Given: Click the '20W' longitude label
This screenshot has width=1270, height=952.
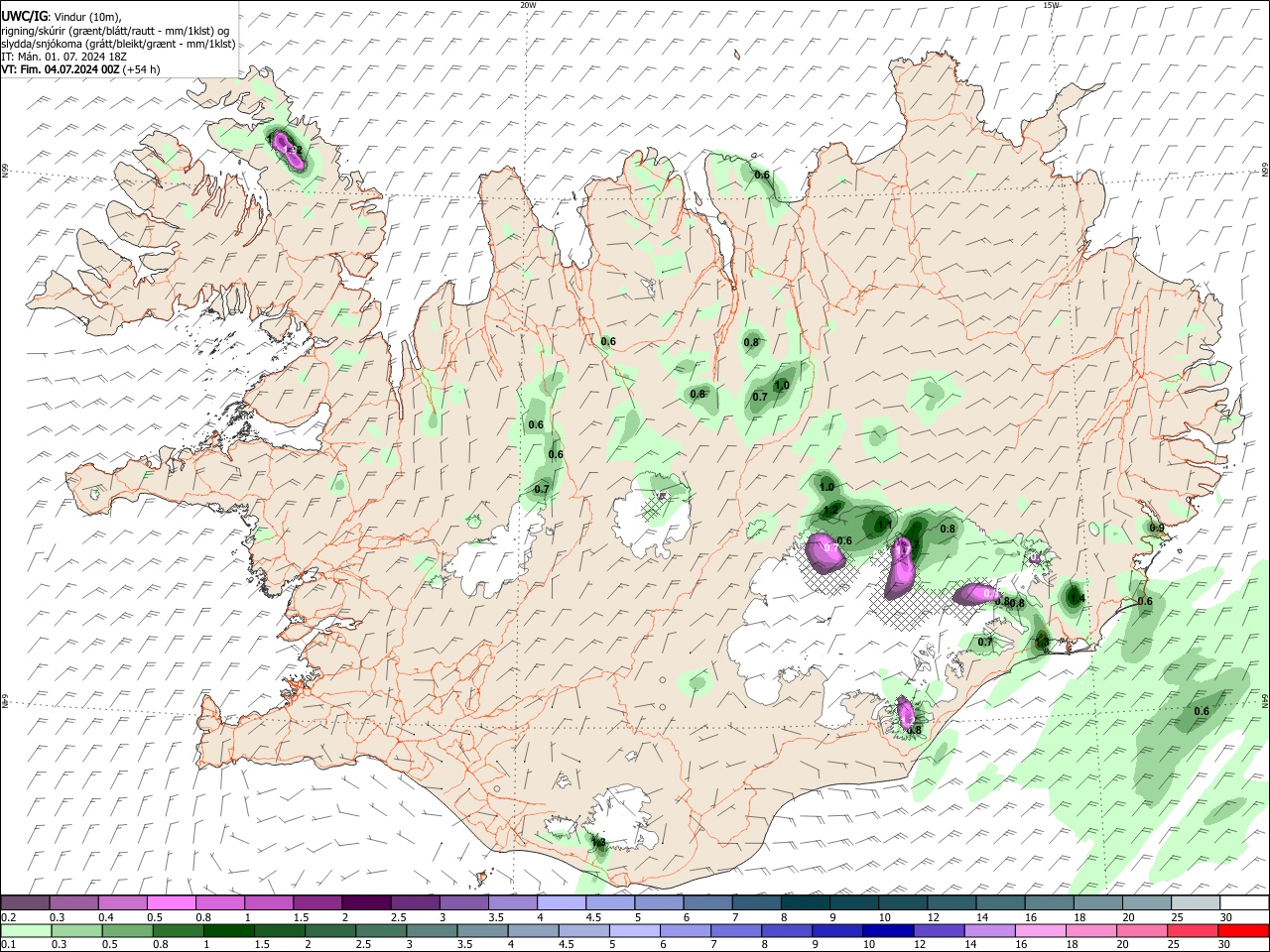Looking at the screenshot, I should (528, 4).
